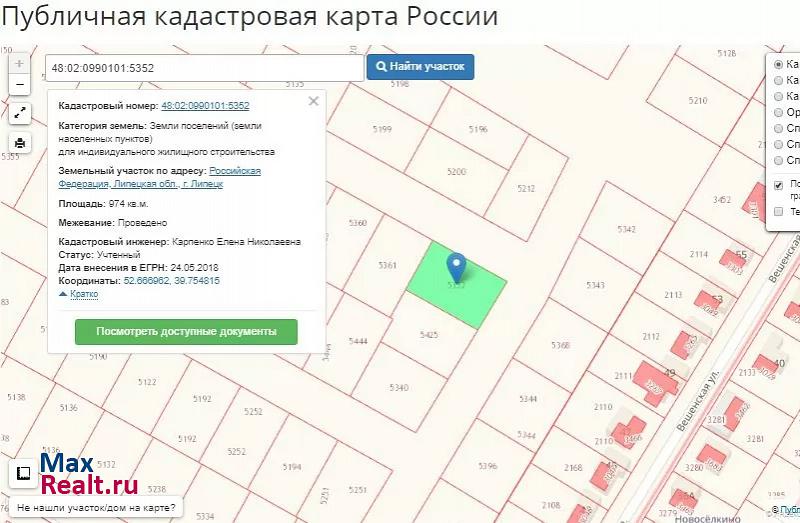This screenshot has height=523, width=800.
Task: Select the first map layer radio button
Action: point(779,64)
